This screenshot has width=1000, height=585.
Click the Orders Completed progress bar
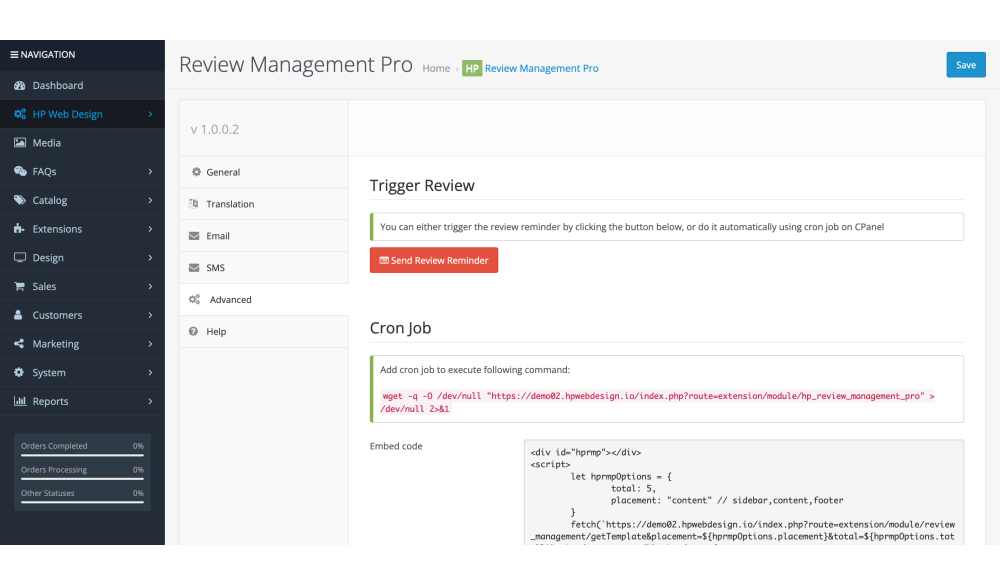82,455
